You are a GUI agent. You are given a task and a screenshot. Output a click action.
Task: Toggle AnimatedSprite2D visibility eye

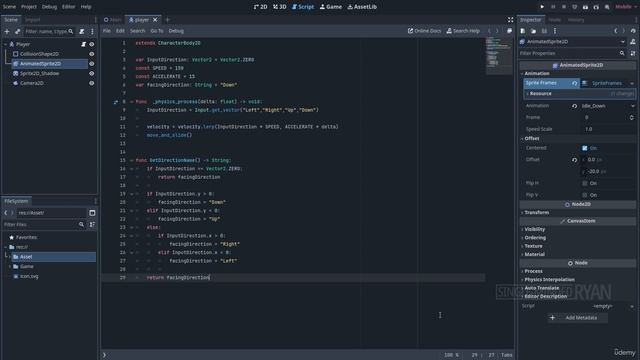91,64
